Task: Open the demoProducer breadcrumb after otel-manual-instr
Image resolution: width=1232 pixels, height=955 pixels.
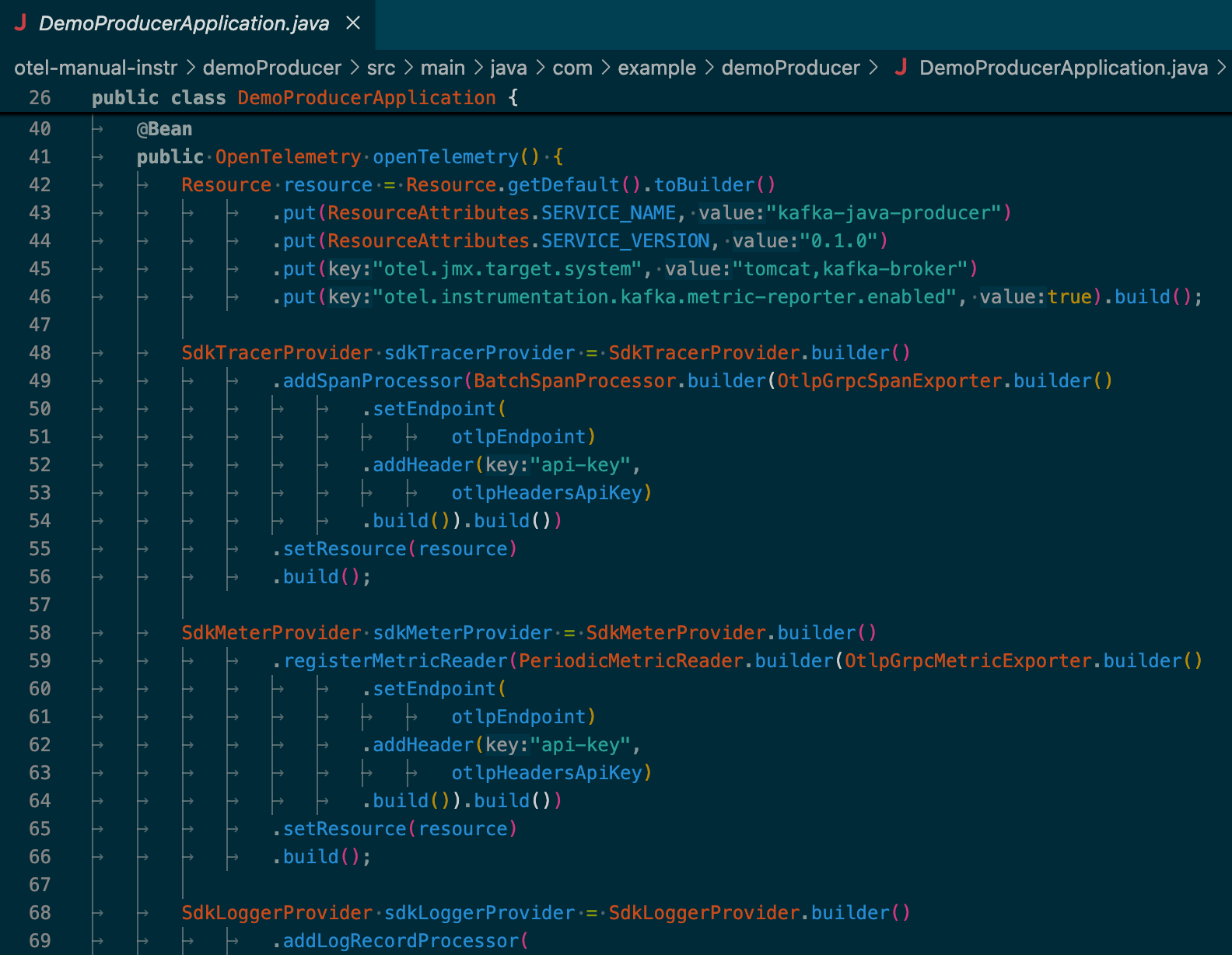Action: (272, 68)
